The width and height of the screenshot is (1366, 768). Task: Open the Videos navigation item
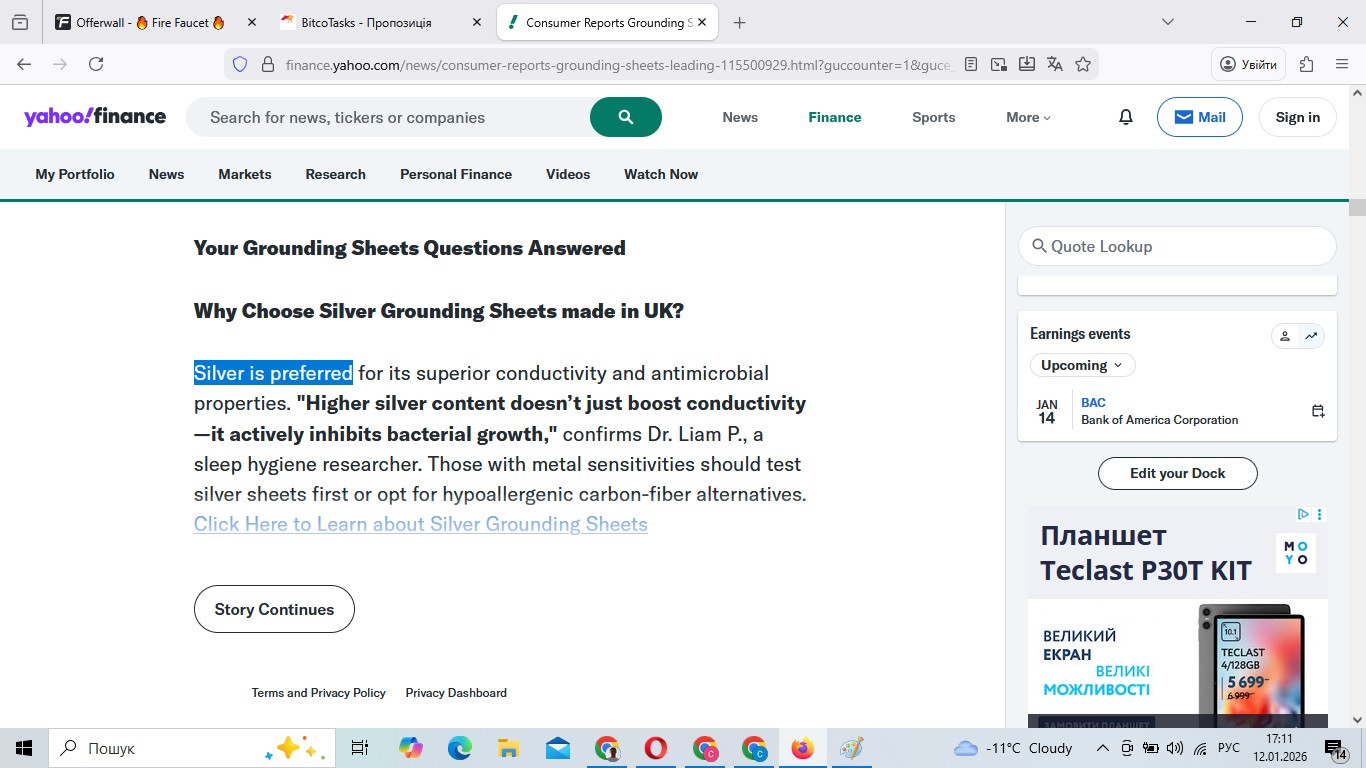pyautogui.click(x=568, y=174)
